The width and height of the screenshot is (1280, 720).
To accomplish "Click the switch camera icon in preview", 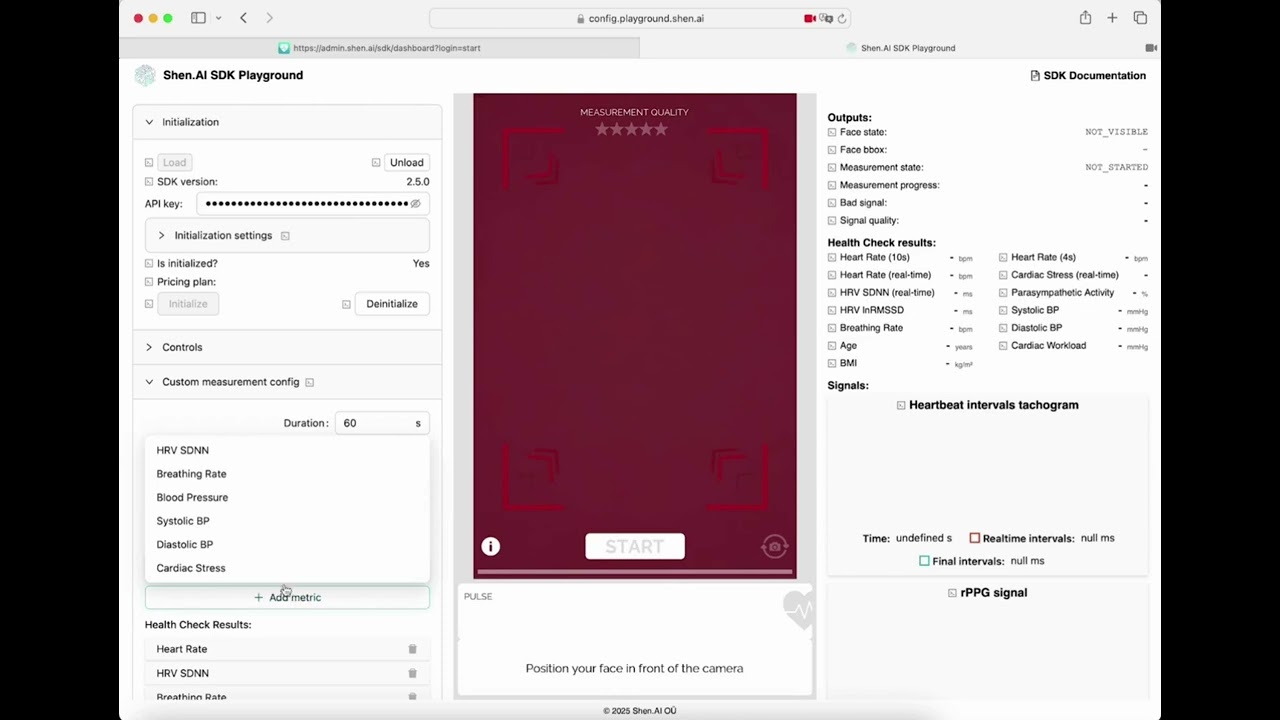I will click(774, 546).
